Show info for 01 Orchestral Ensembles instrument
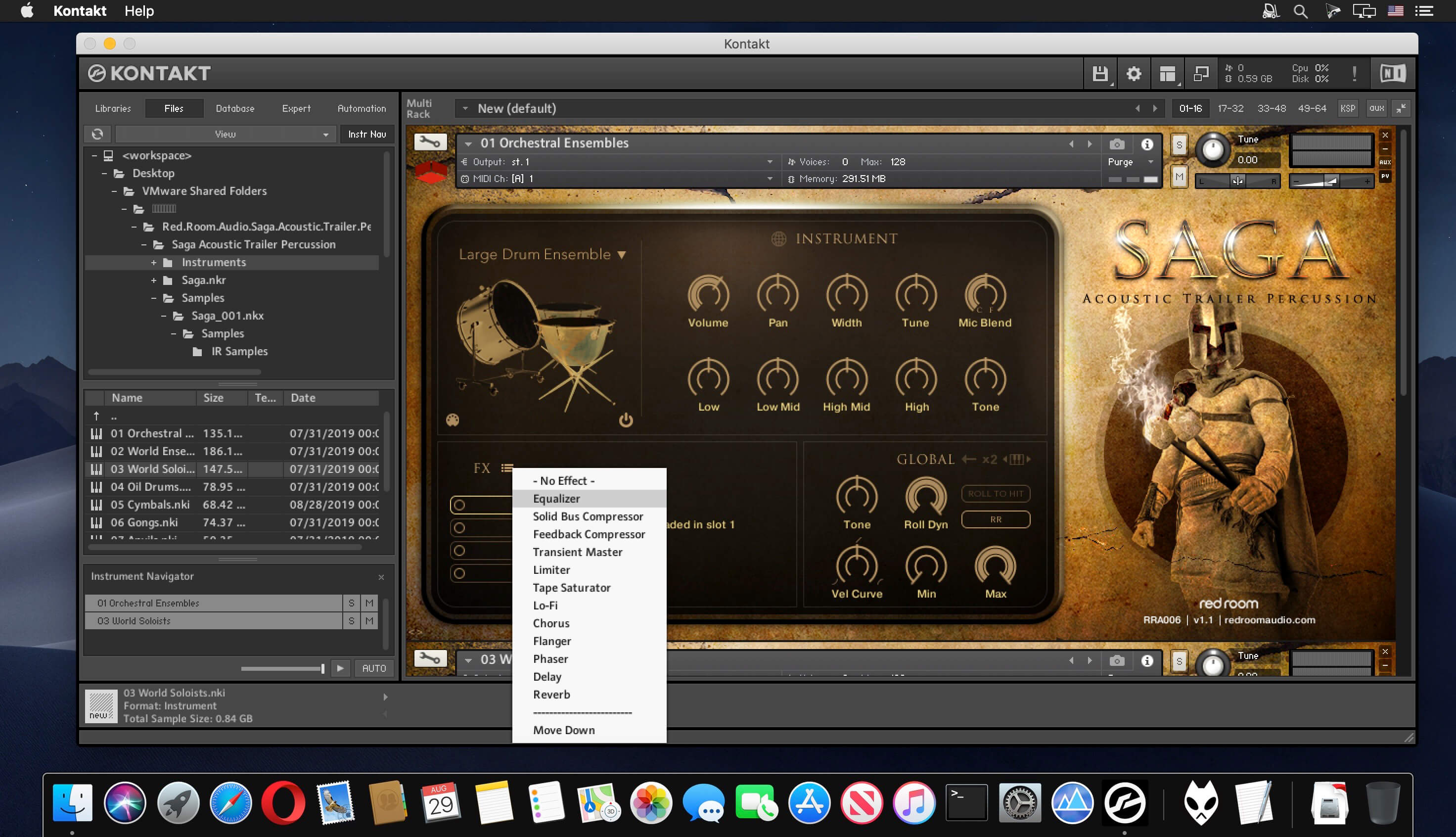The image size is (1456, 837). pyautogui.click(x=1147, y=144)
